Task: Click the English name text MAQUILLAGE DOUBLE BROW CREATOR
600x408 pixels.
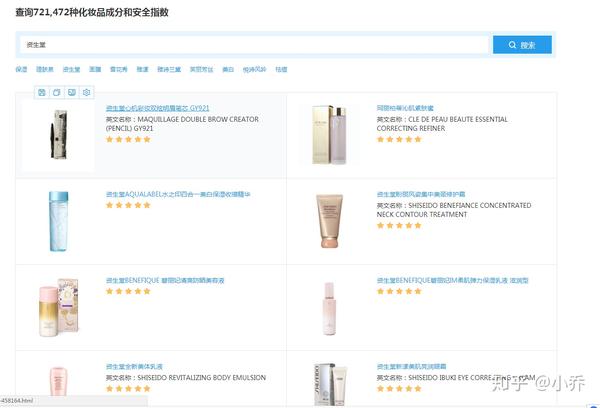Action: point(198,119)
